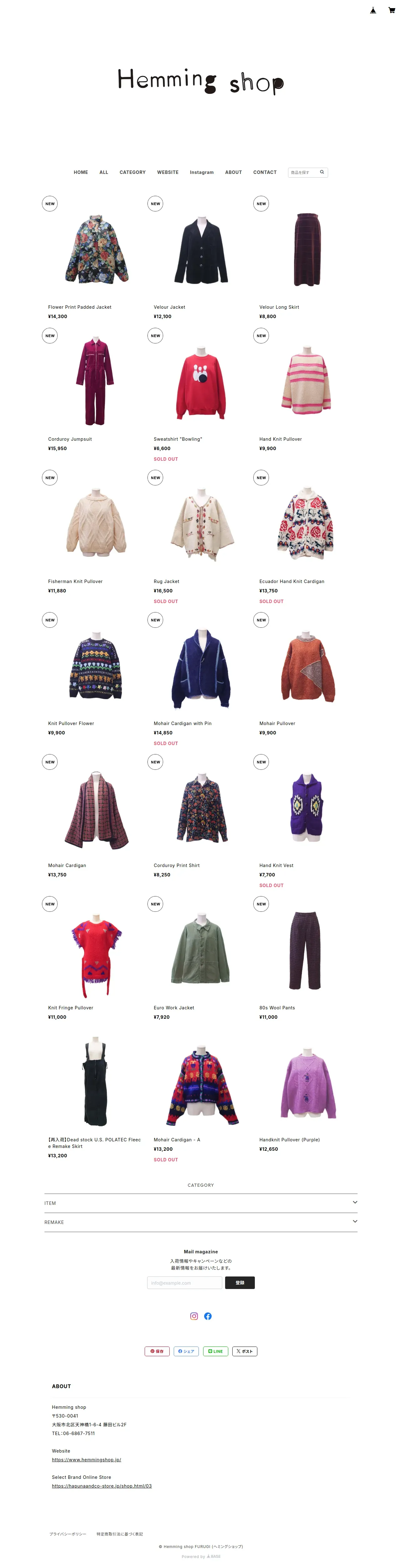Open the shopping cart icon

[392, 10]
